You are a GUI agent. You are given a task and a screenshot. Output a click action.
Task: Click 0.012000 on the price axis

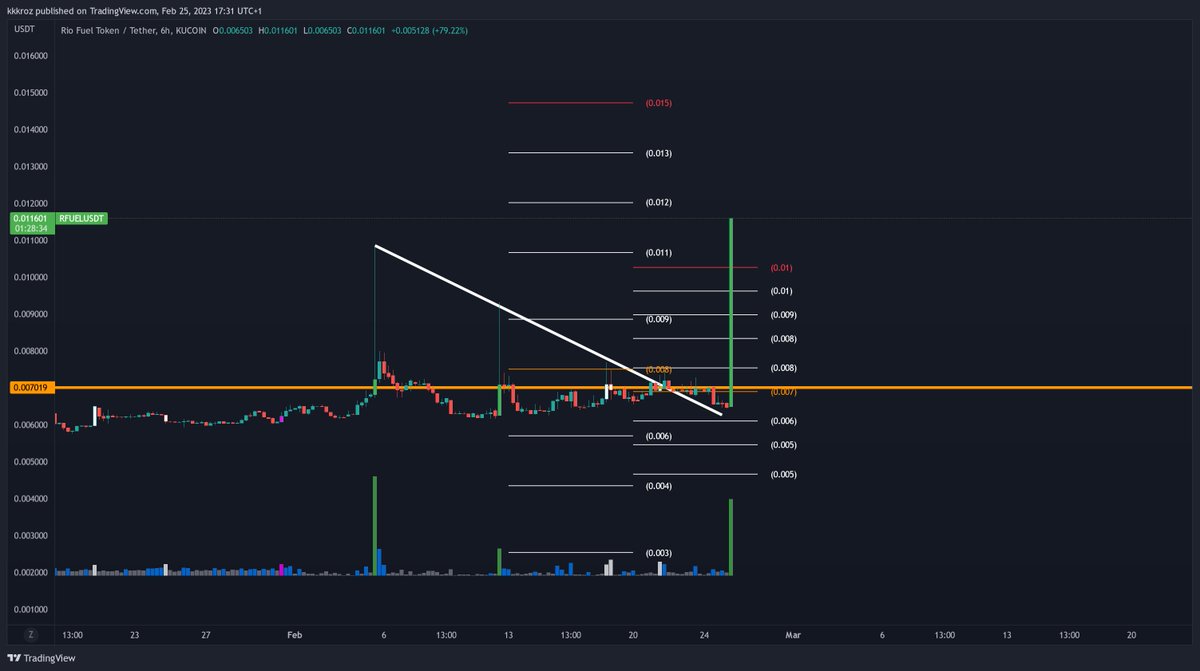click(30, 204)
